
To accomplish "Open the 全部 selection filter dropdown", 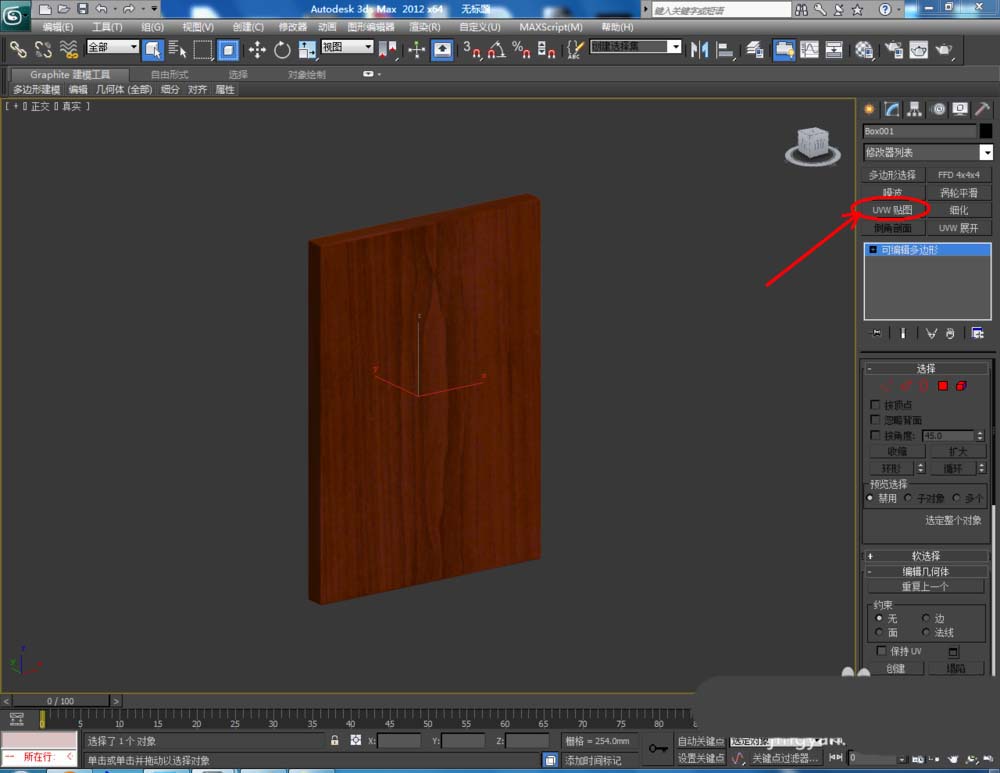I will coord(113,47).
